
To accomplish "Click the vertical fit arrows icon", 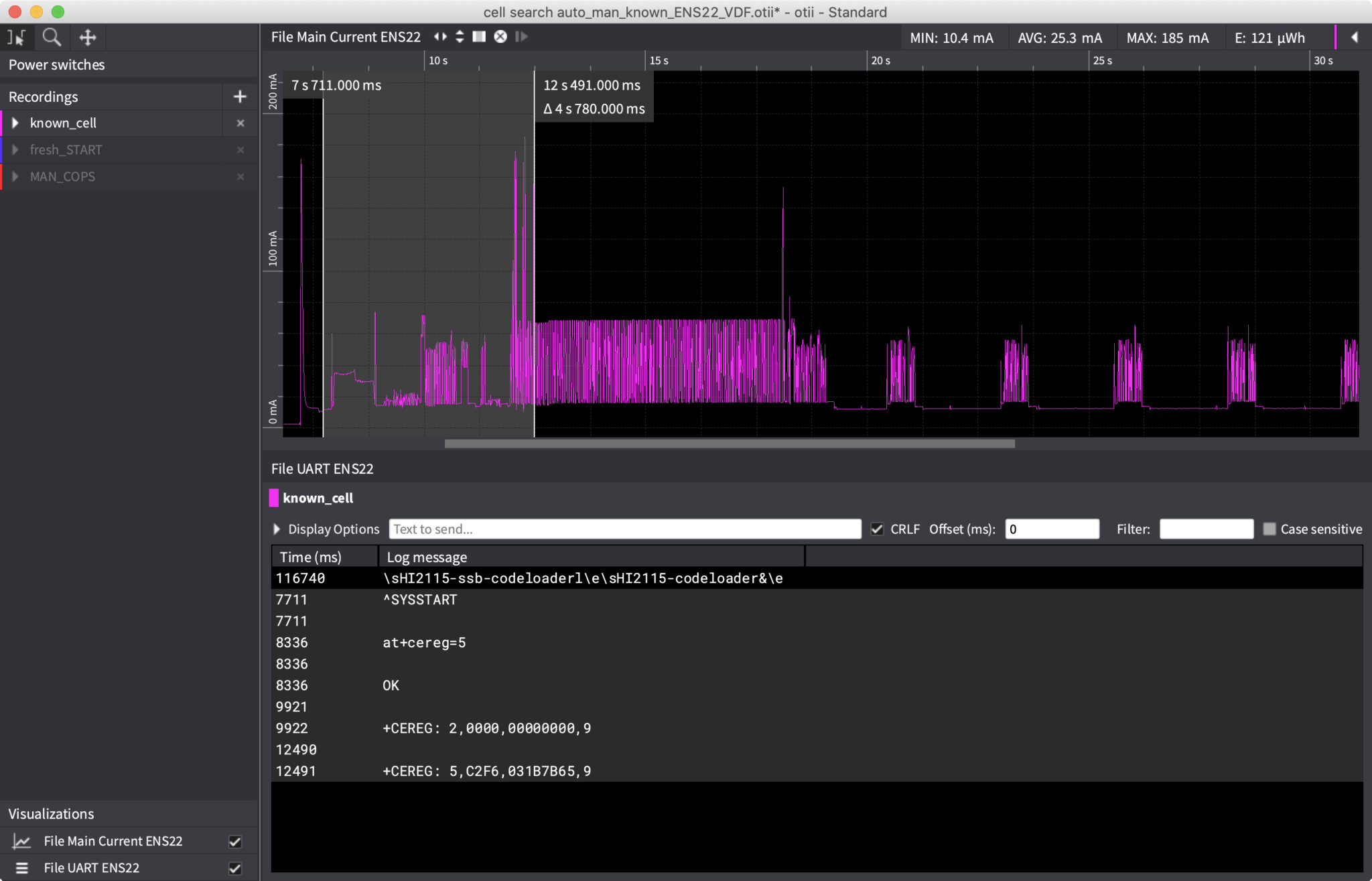I will click(x=460, y=37).
